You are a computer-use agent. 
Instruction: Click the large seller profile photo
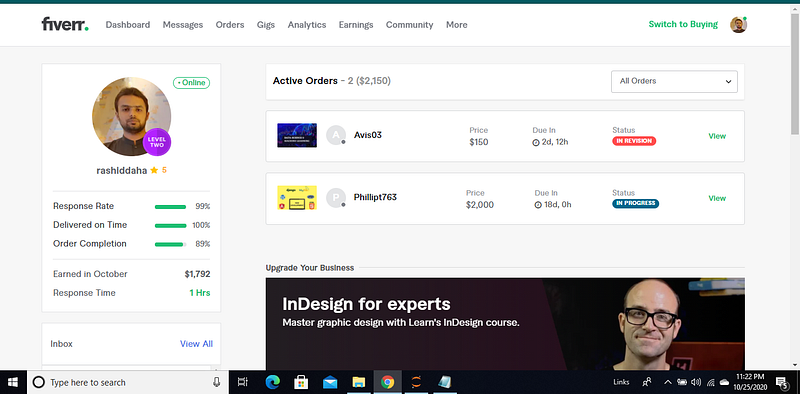tap(131, 116)
